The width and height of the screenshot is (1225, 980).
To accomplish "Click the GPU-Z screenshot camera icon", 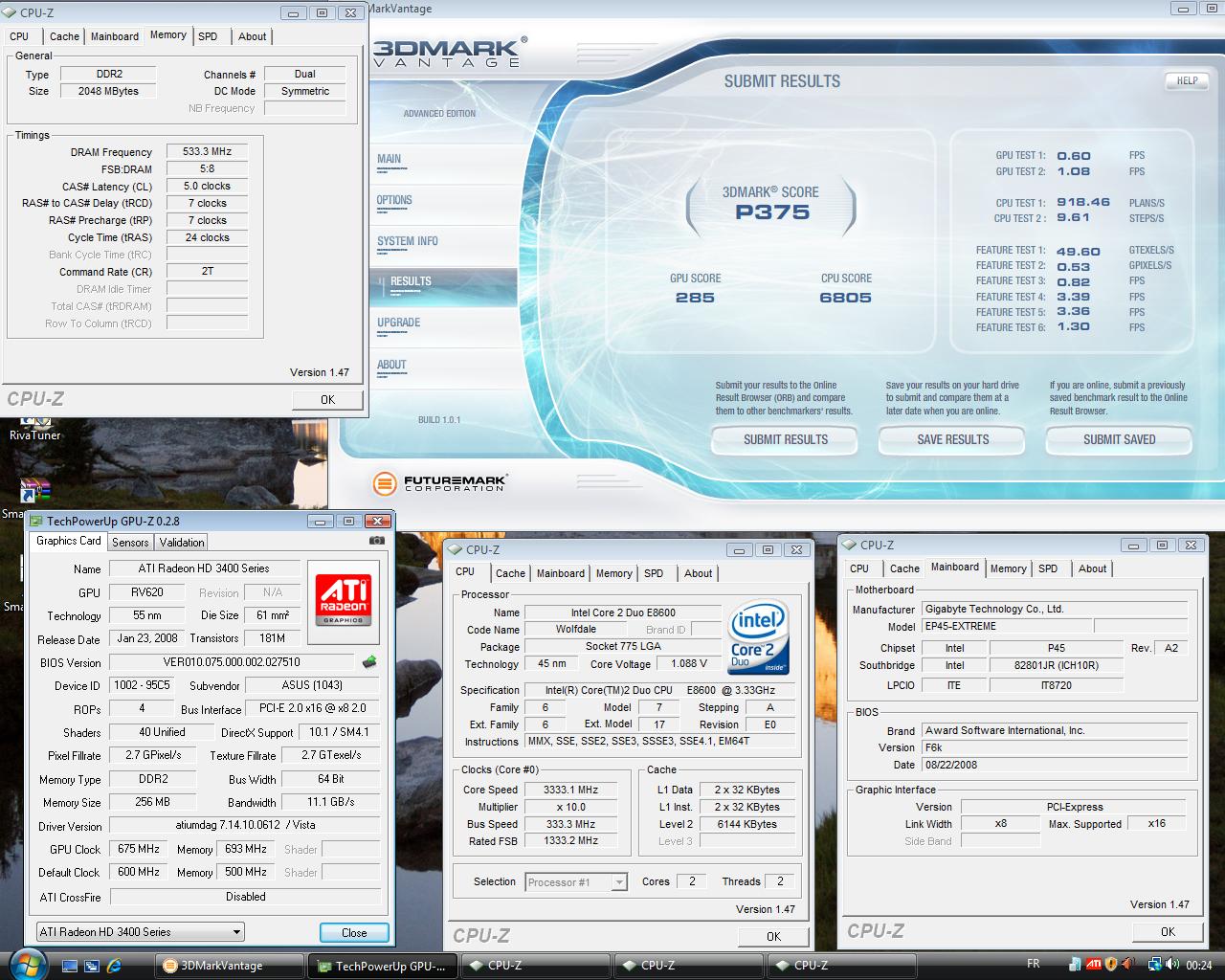I will (377, 541).
